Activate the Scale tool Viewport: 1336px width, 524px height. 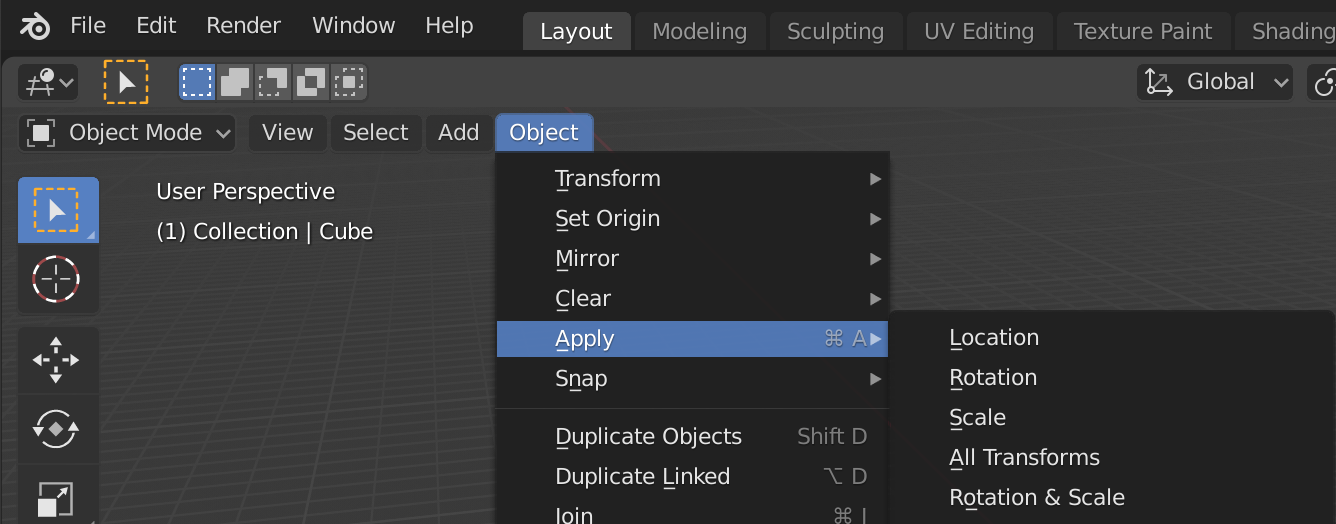coord(57,499)
